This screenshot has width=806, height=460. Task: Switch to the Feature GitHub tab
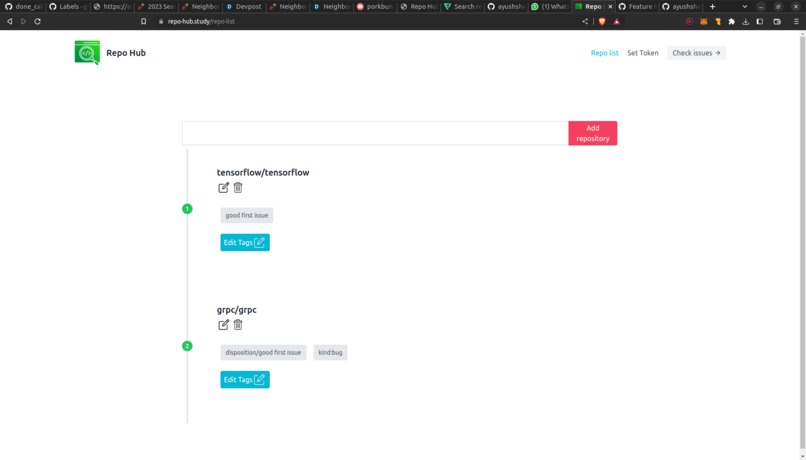pos(636,7)
